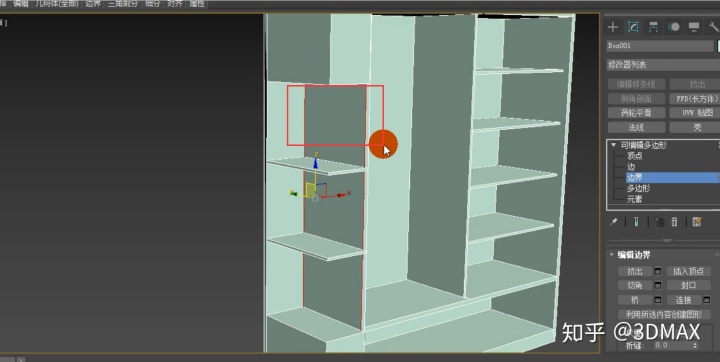The image size is (720, 362).
Task: Select 多边形 sub-object level
Action: [x=638, y=188]
